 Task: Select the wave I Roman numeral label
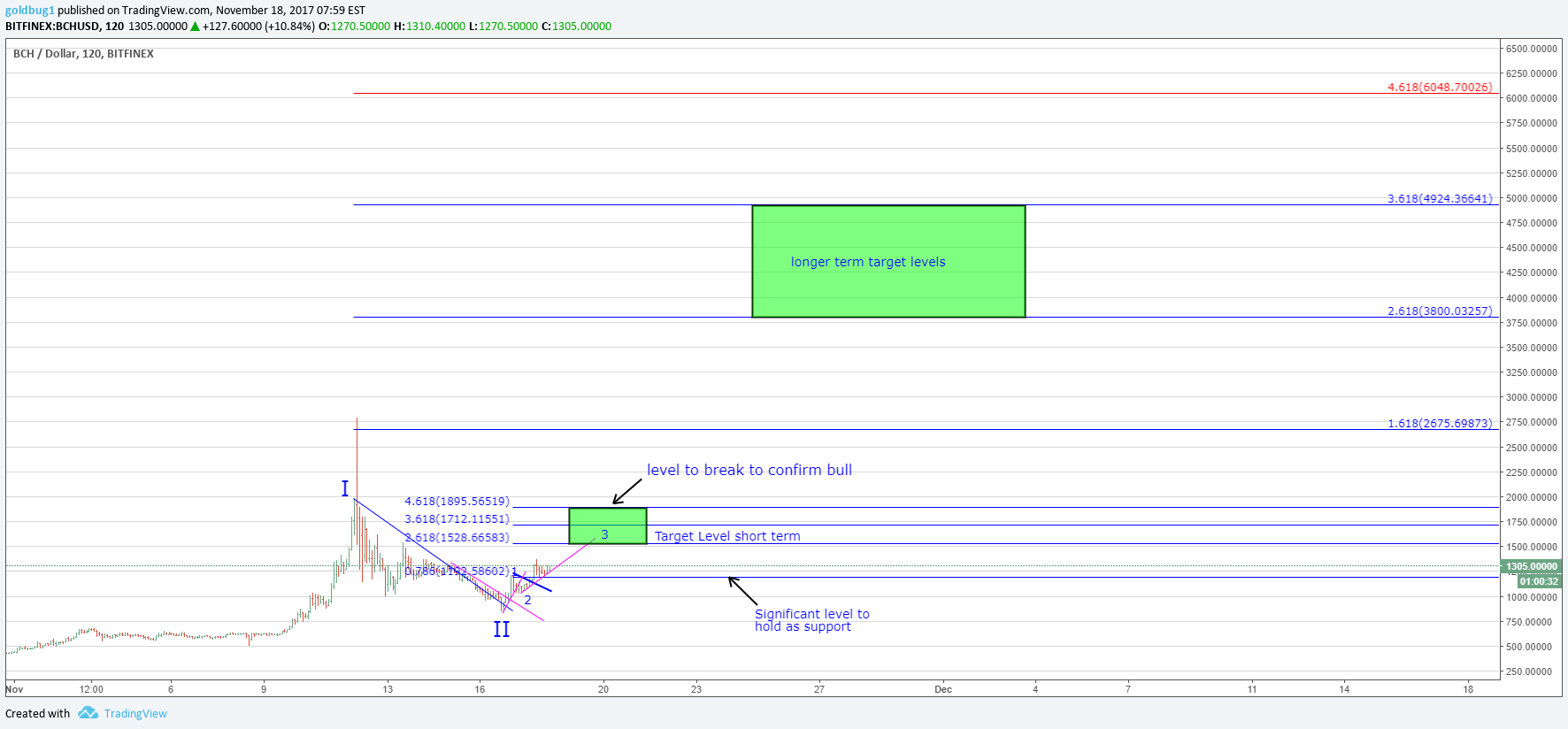click(345, 488)
